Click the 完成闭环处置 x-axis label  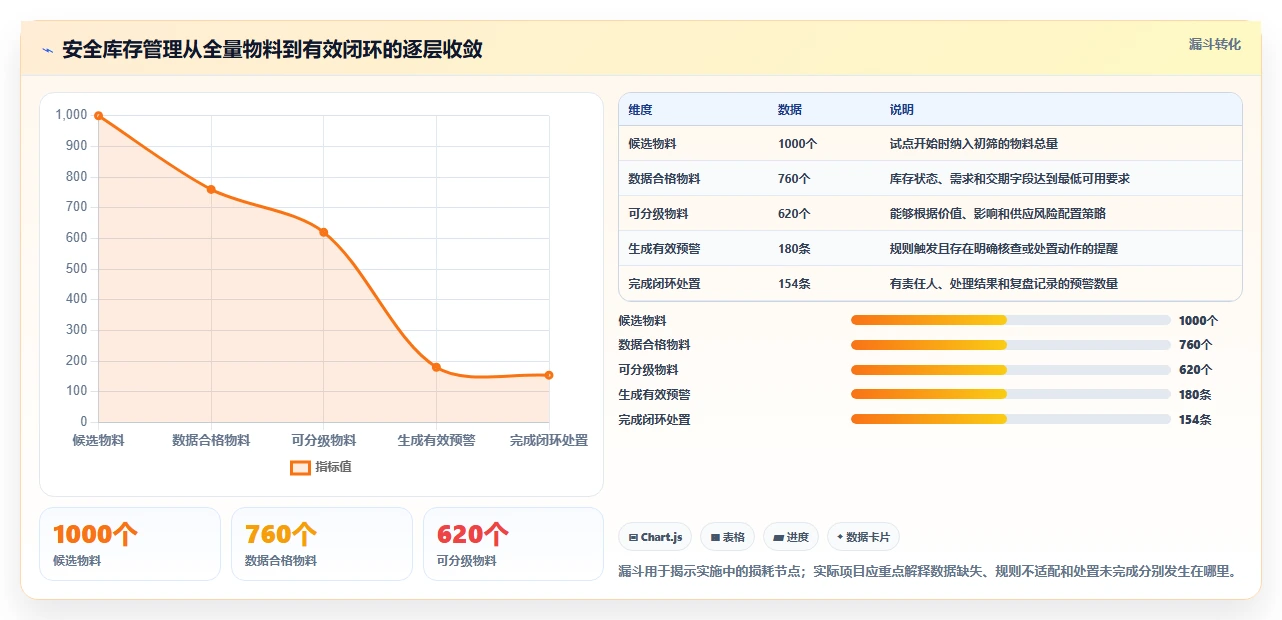pyautogui.click(x=549, y=440)
